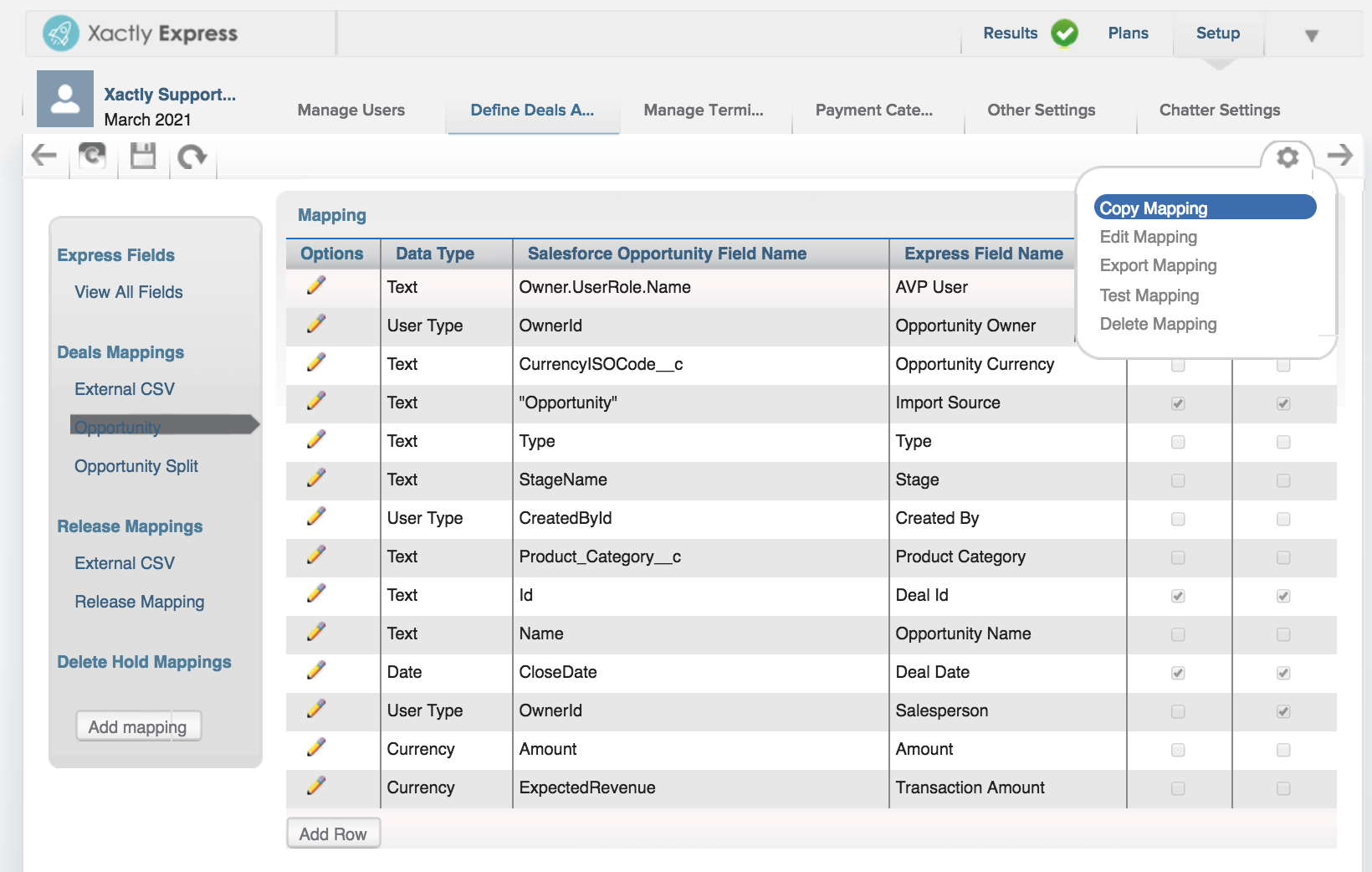Switch to the Other Settings tab
The width and height of the screenshot is (1372, 872).
[x=1042, y=110]
